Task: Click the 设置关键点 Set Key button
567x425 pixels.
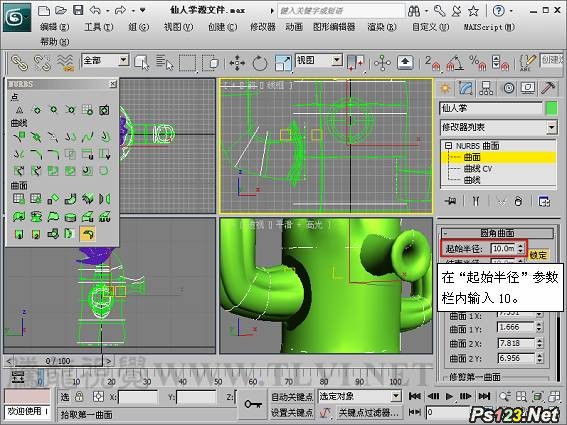Action: coord(292,413)
